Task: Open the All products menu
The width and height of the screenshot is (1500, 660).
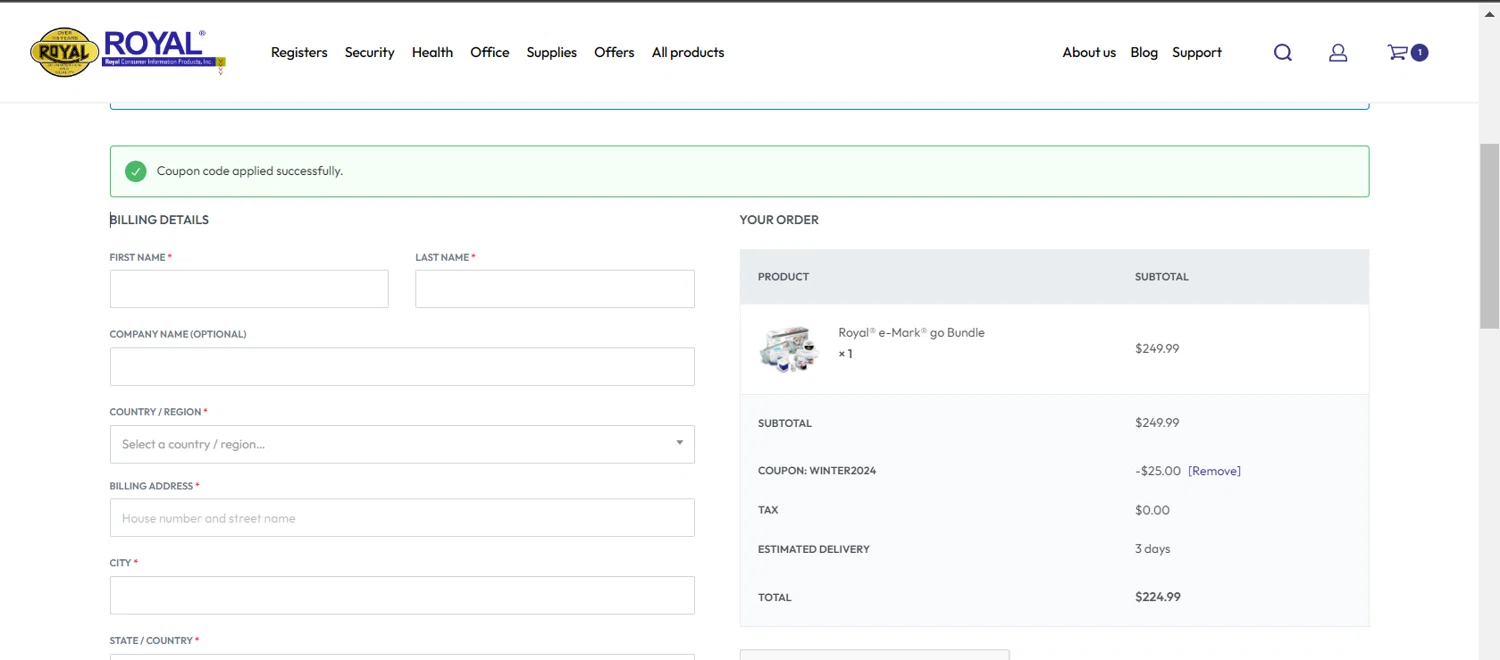Action: (688, 52)
